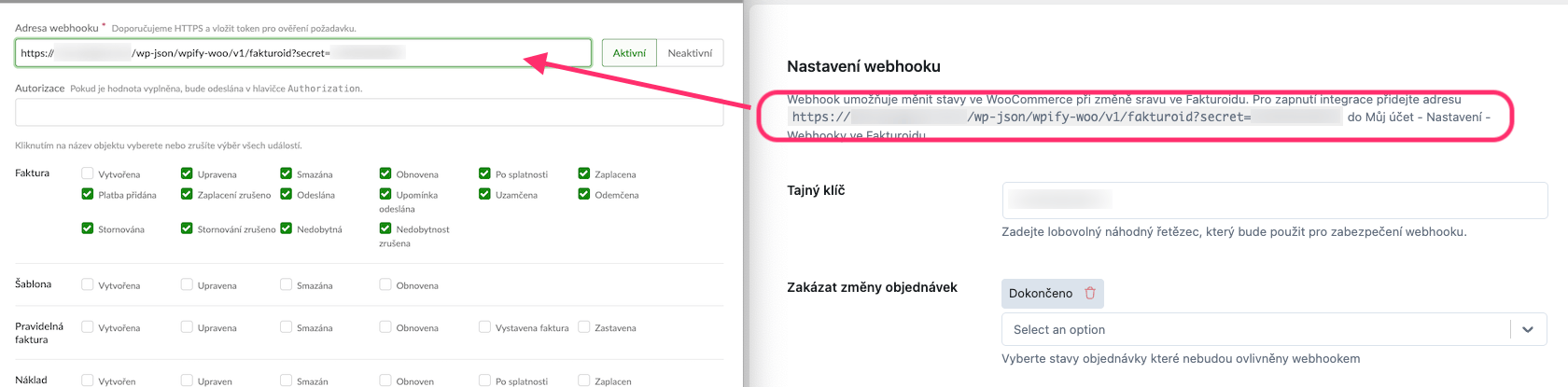Select all Šablona events by its label
Viewport: 1568px width, 387px height.
[33, 284]
